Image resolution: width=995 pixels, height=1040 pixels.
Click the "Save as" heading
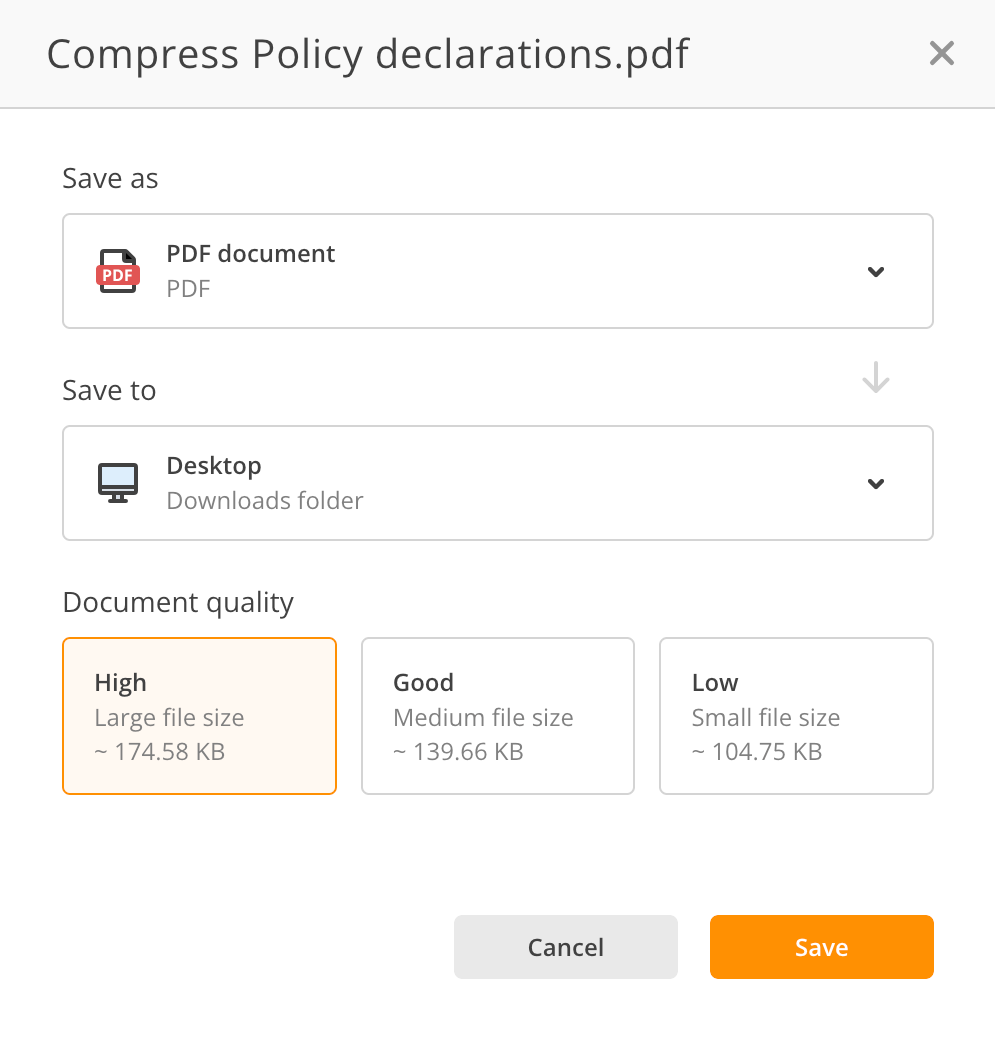tap(110, 178)
